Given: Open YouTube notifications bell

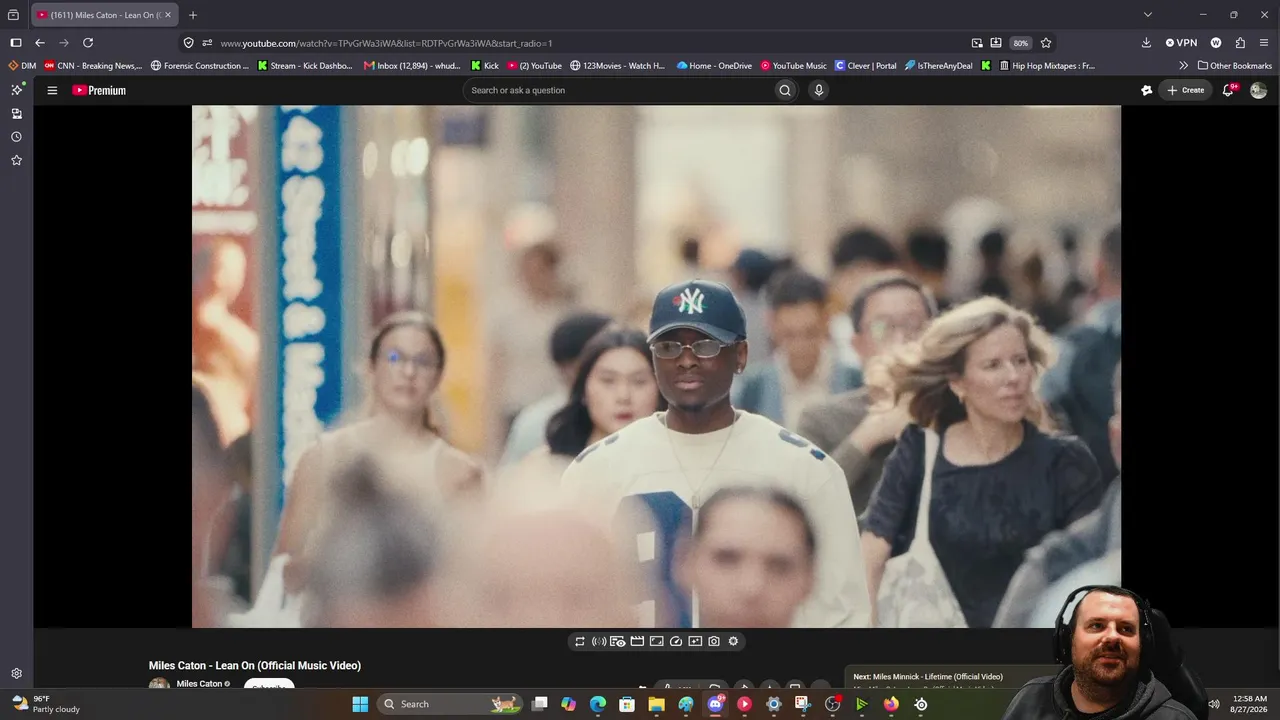Looking at the screenshot, I should click(x=1229, y=90).
